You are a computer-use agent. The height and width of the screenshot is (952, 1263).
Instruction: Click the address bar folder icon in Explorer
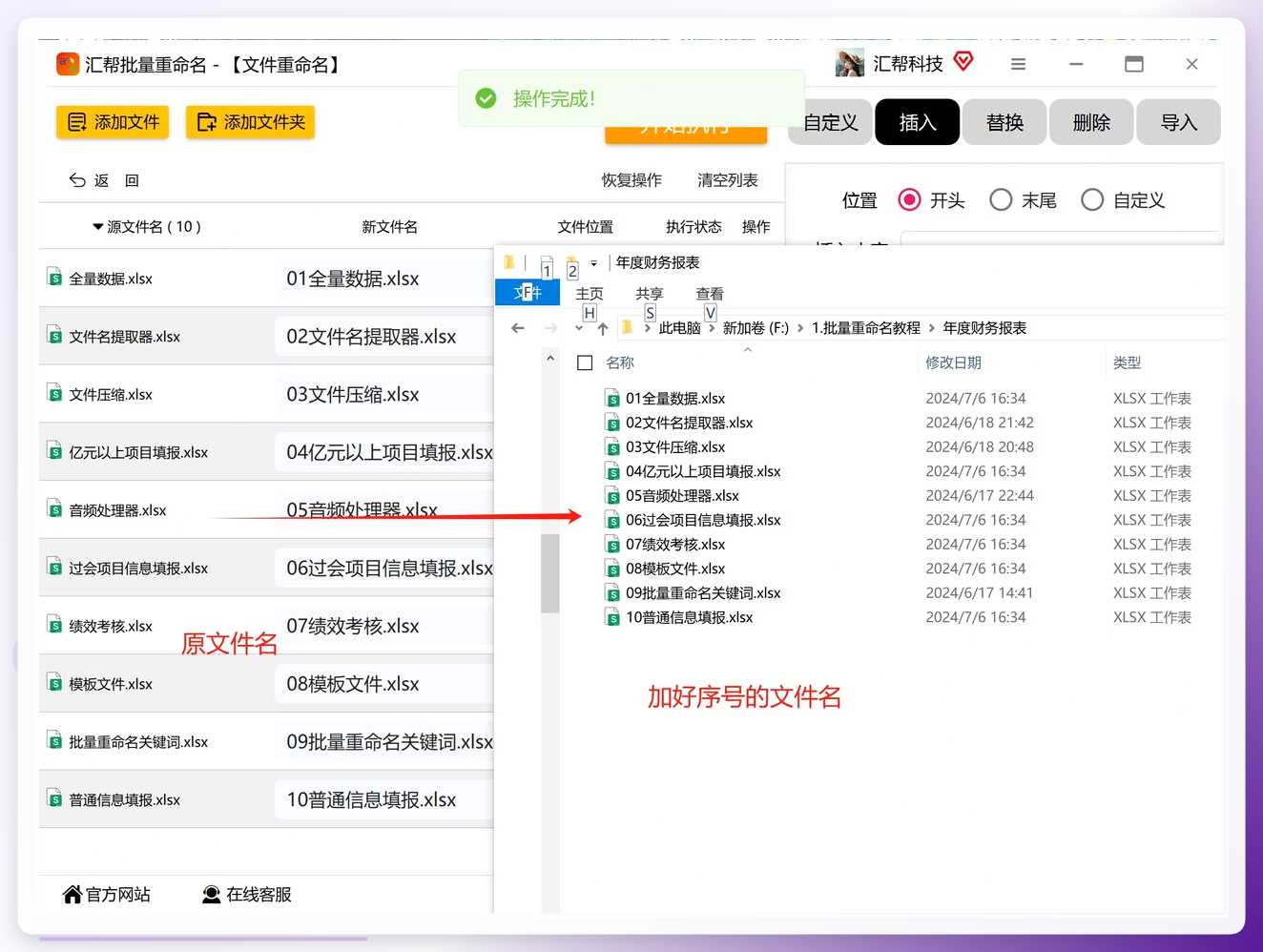pos(627,327)
